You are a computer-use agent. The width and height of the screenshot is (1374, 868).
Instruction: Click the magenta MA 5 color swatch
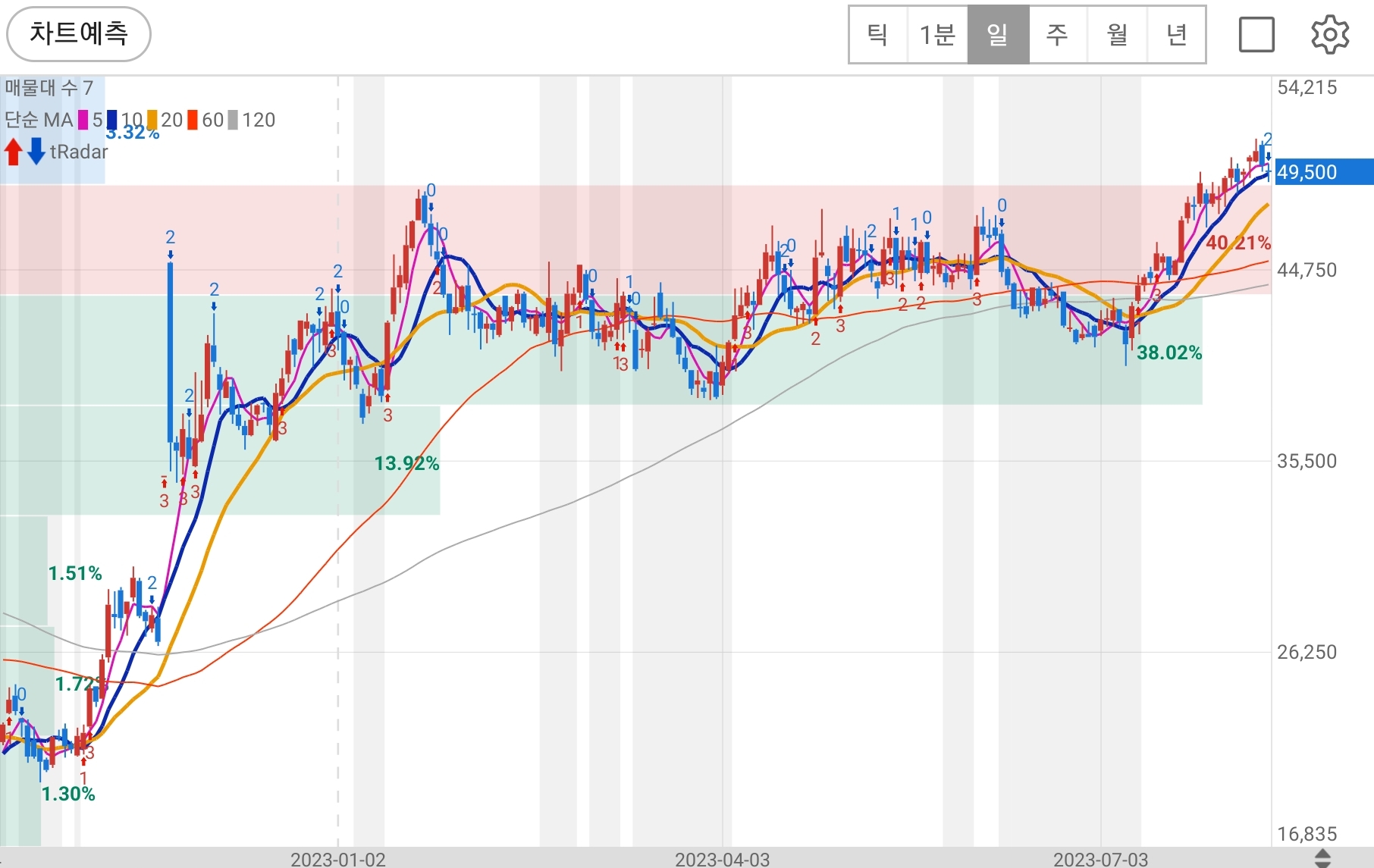coord(83,120)
